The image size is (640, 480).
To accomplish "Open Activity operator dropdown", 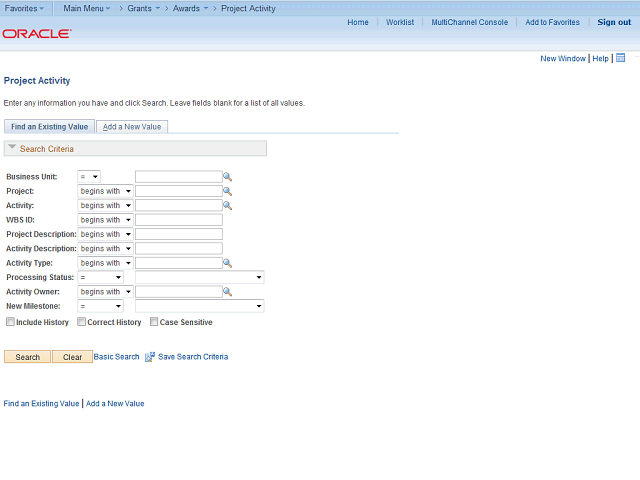I will [105, 205].
